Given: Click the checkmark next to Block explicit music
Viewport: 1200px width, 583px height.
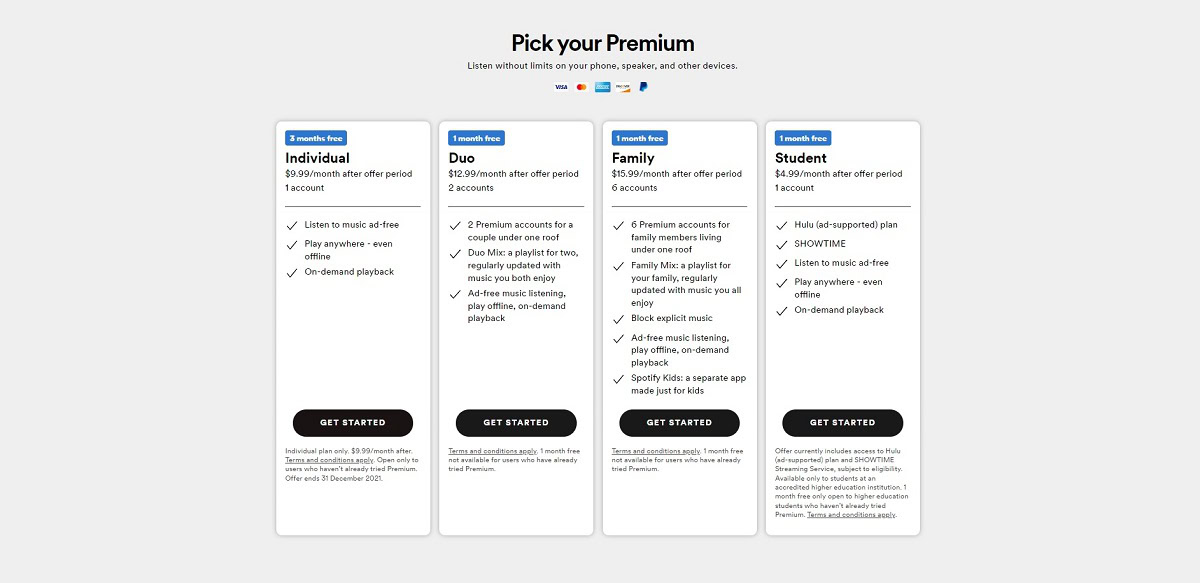Looking at the screenshot, I should click(619, 320).
